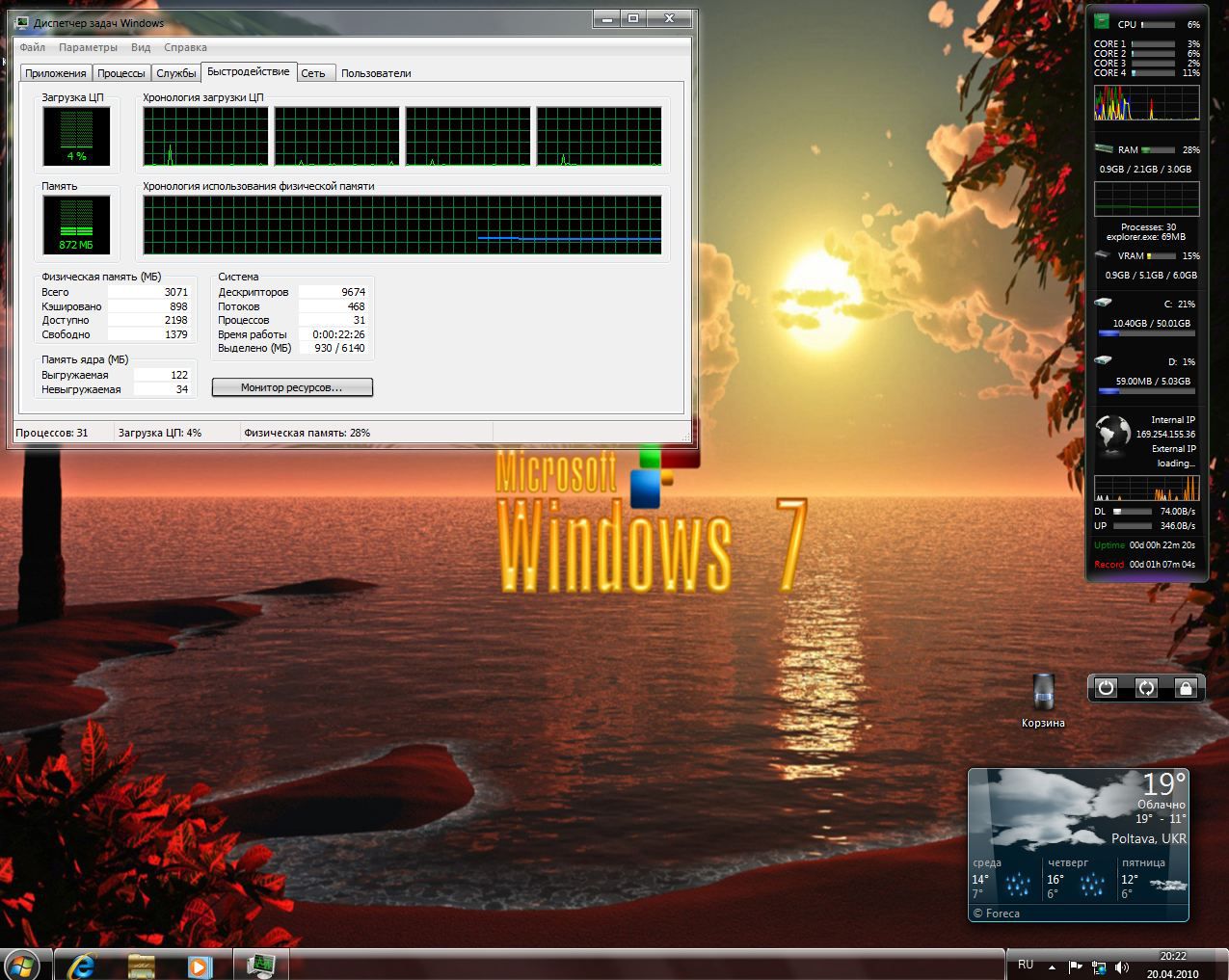
Task: Open the Windows Start orb
Action: 22,965
